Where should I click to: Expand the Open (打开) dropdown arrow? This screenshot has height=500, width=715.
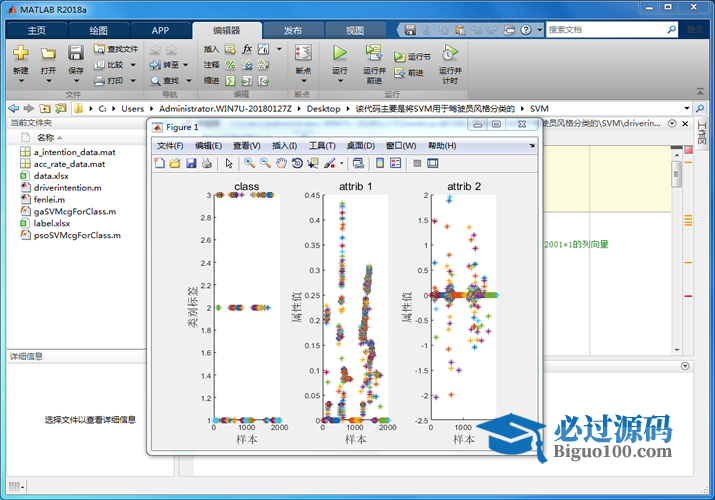click(x=48, y=81)
